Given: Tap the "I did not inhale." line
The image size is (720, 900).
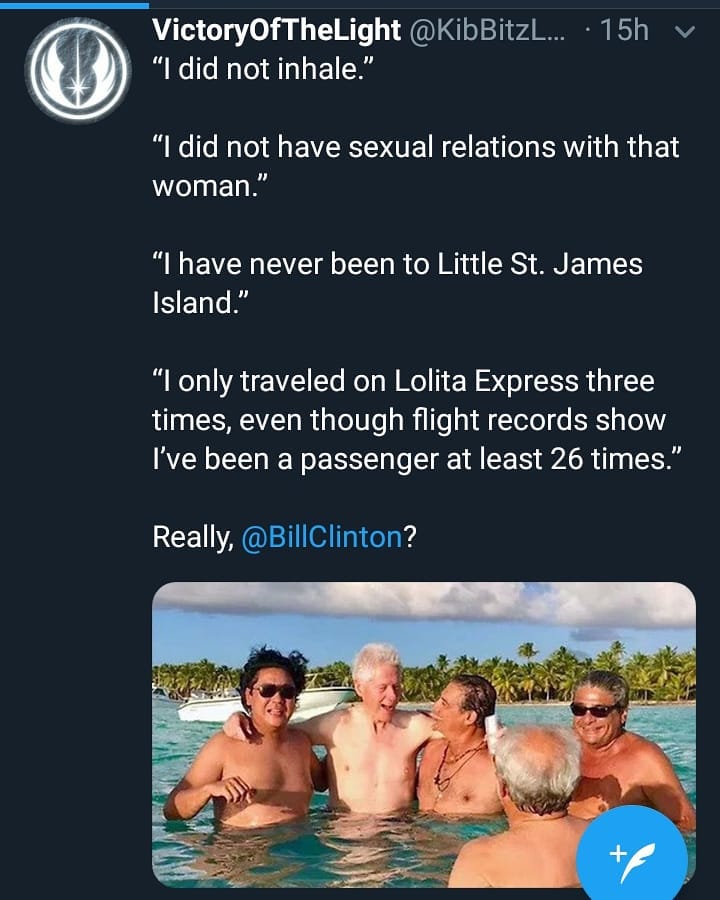Looking at the screenshot, I should tap(263, 74).
